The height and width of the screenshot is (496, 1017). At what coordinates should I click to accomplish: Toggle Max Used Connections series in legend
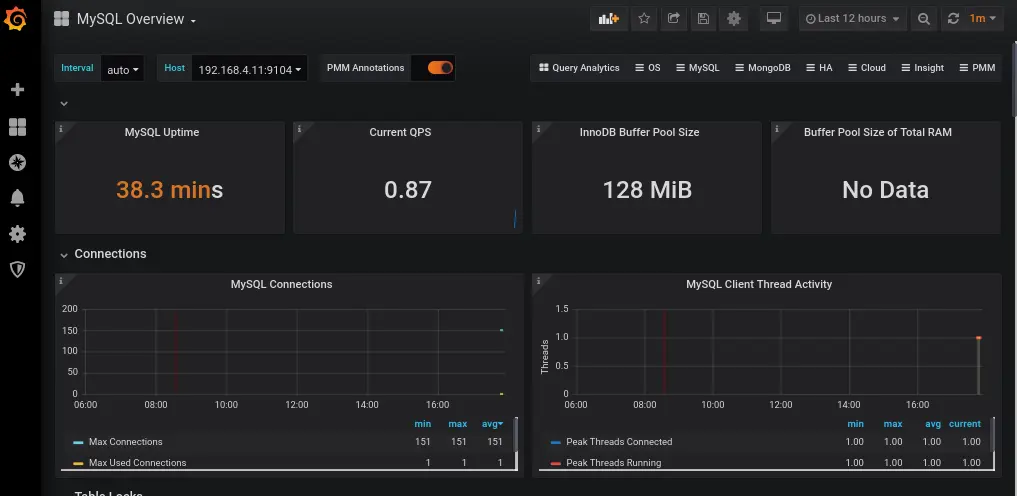(x=138, y=463)
